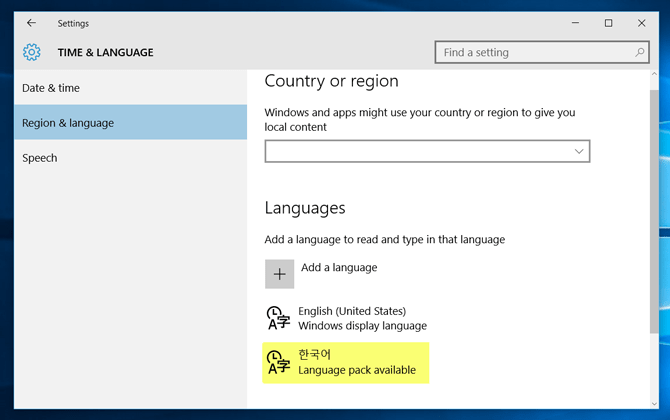
Task: Click the Country or region heading
Action: pyautogui.click(x=332, y=81)
